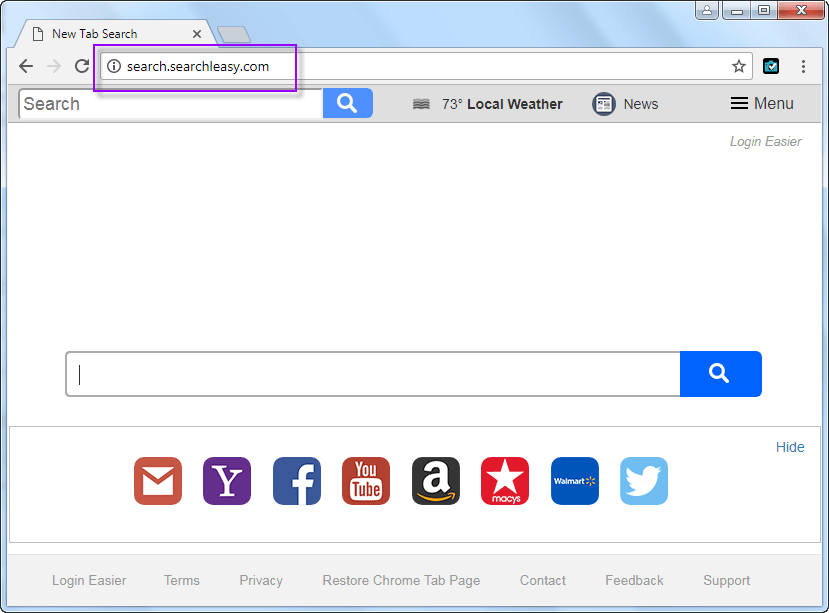Open the Macy's shortcut icon

pos(505,481)
